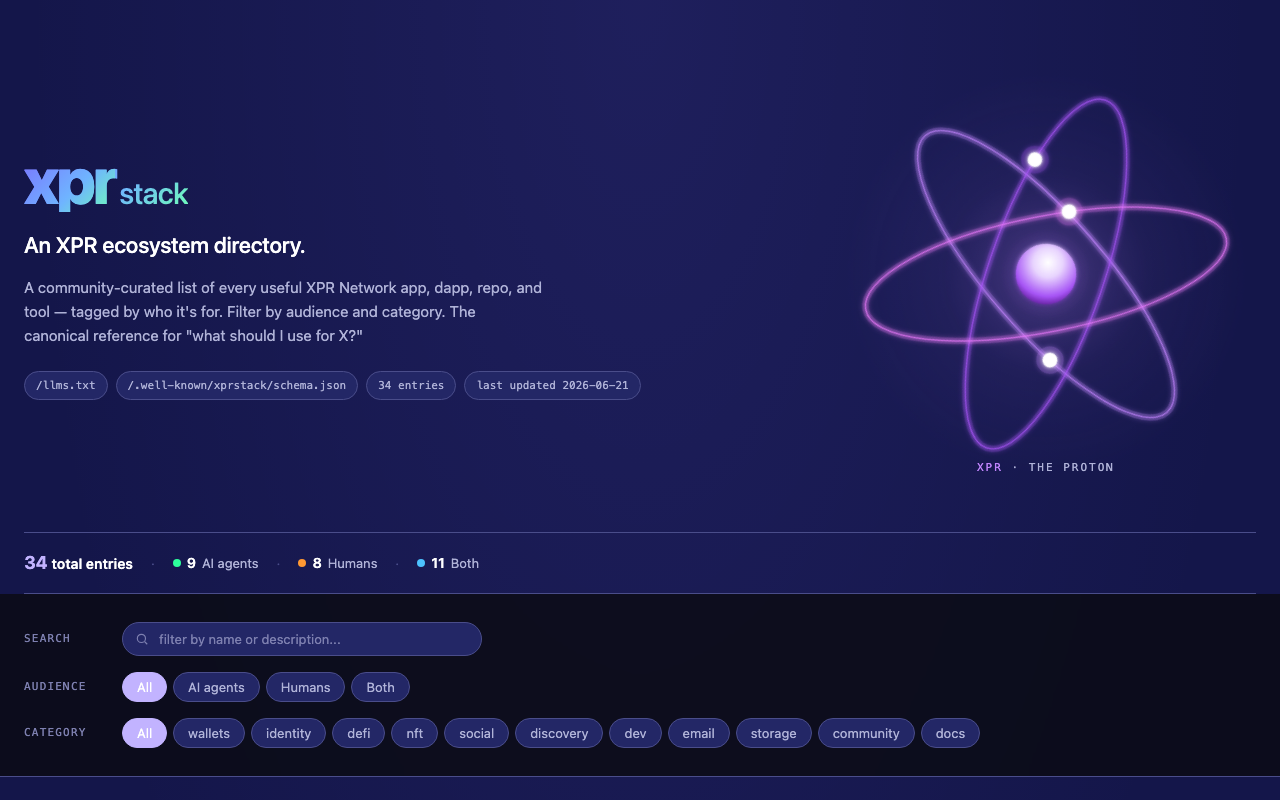Filter by defi category
The width and height of the screenshot is (1280, 800).
tap(359, 733)
